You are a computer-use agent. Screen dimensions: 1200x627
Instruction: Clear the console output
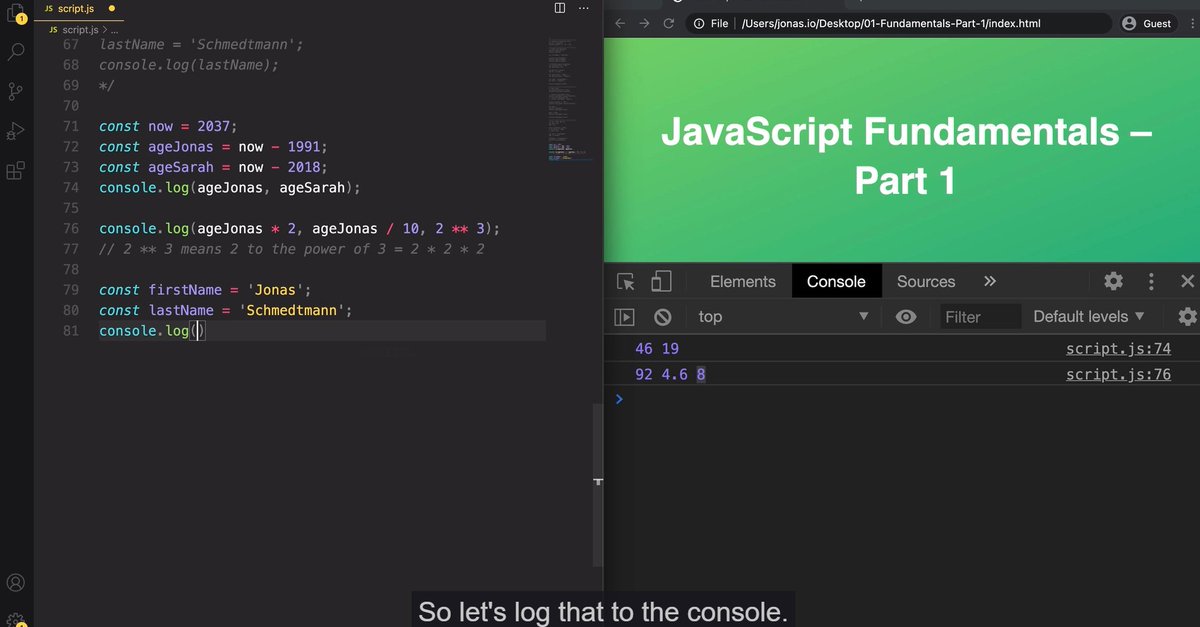(662, 317)
